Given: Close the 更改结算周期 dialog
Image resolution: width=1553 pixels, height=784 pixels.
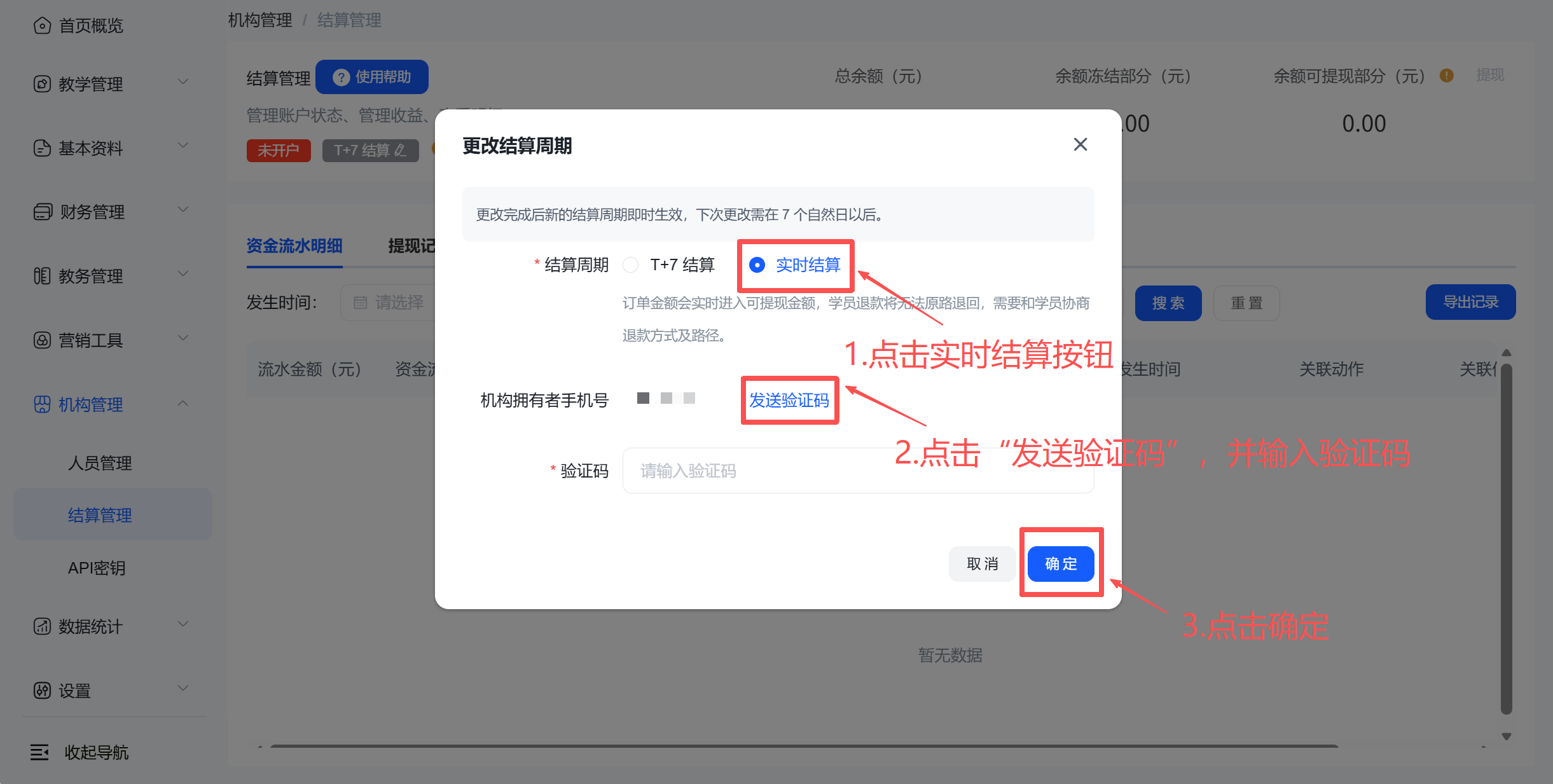Looking at the screenshot, I should [1080, 145].
